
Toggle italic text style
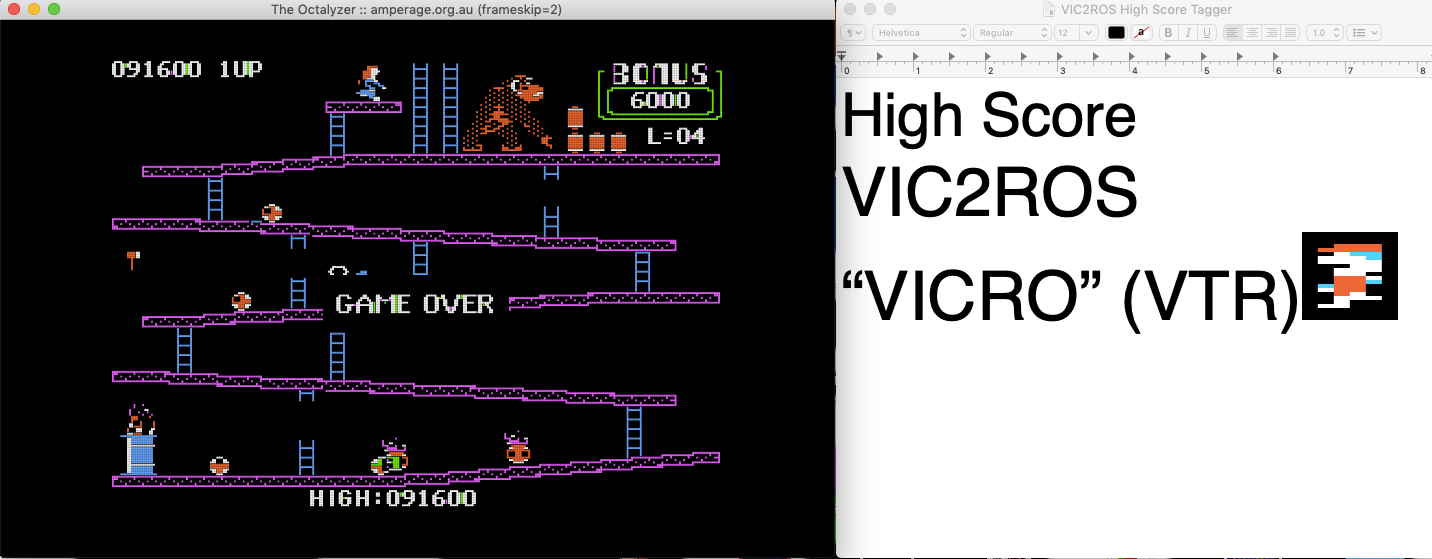coord(1187,33)
